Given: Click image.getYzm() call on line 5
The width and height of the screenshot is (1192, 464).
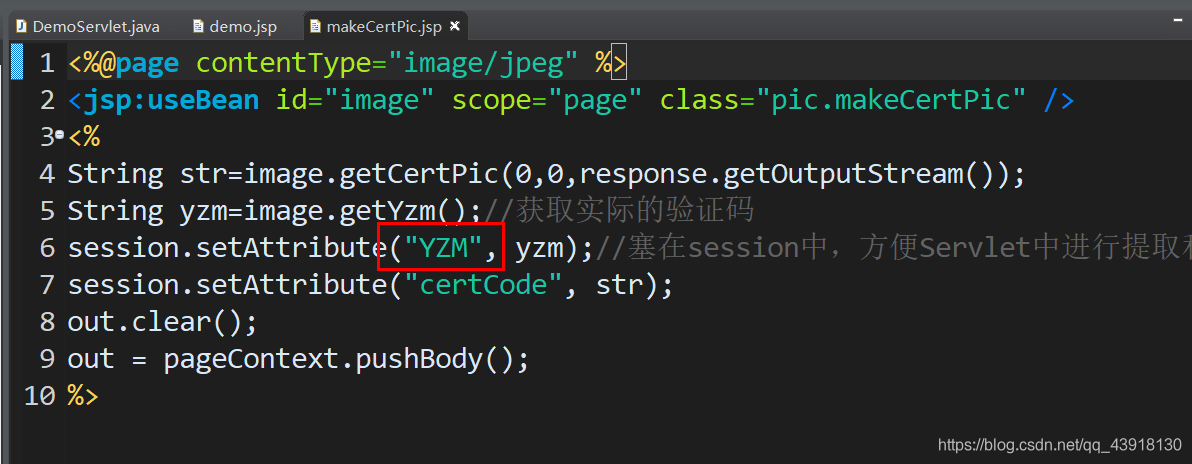Looking at the screenshot, I should (x=355, y=211).
